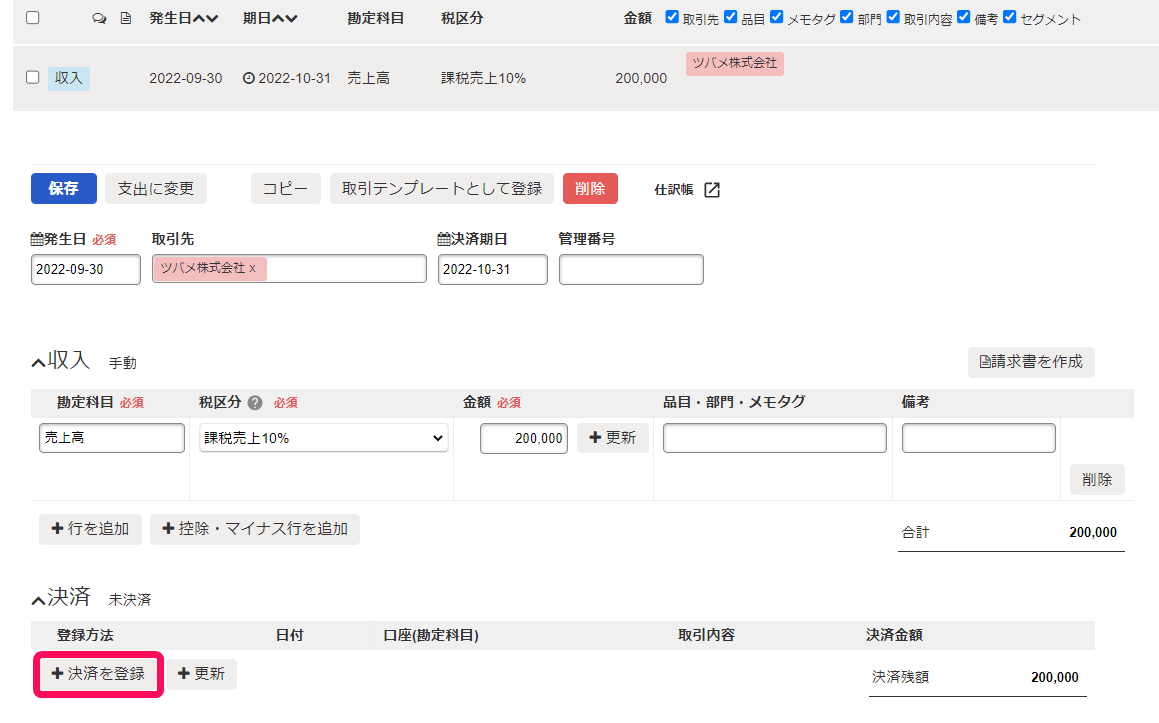
Task: Focus the 決済期日 date field
Action: (493, 269)
